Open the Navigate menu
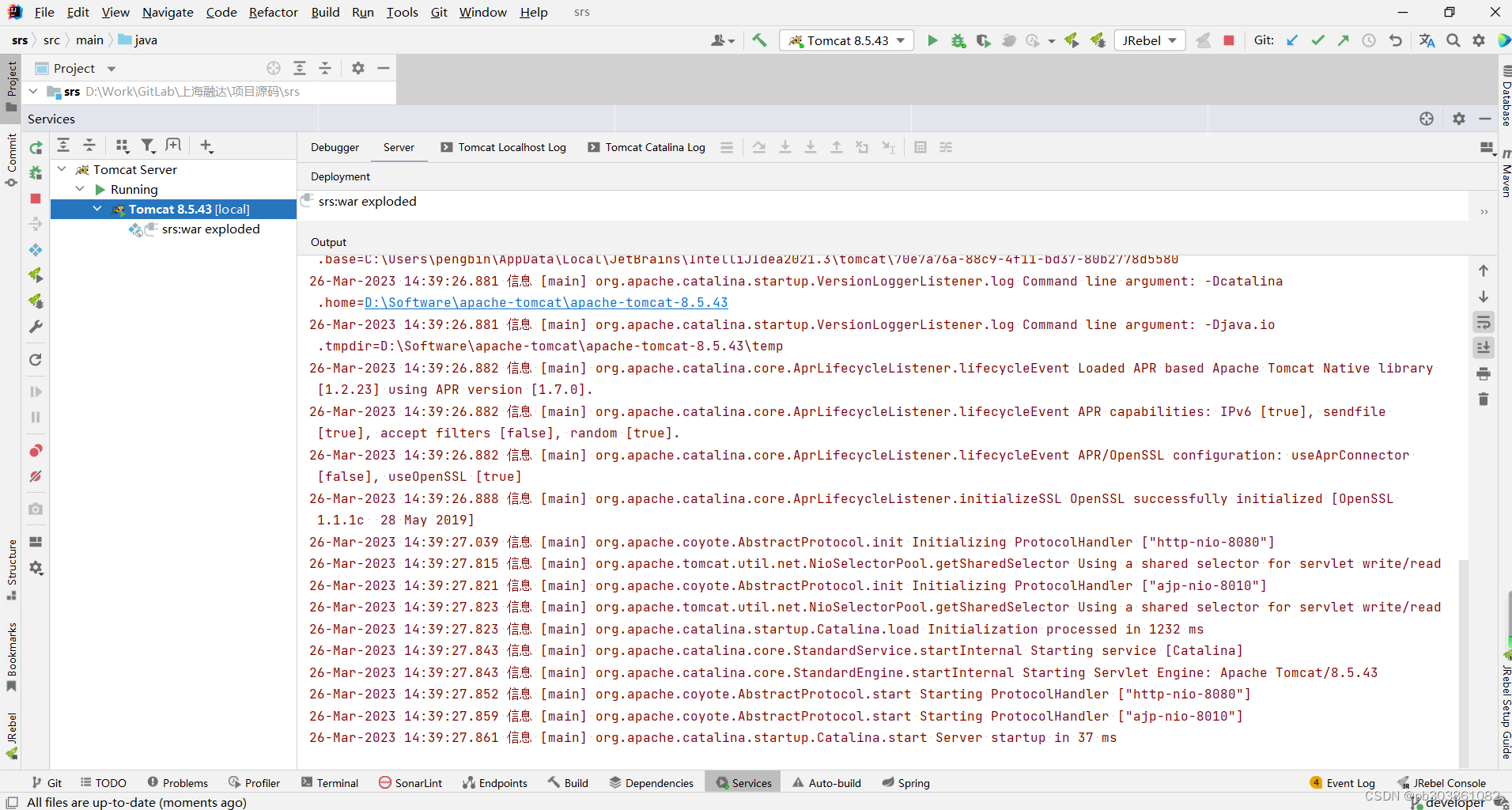 (168, 12)
